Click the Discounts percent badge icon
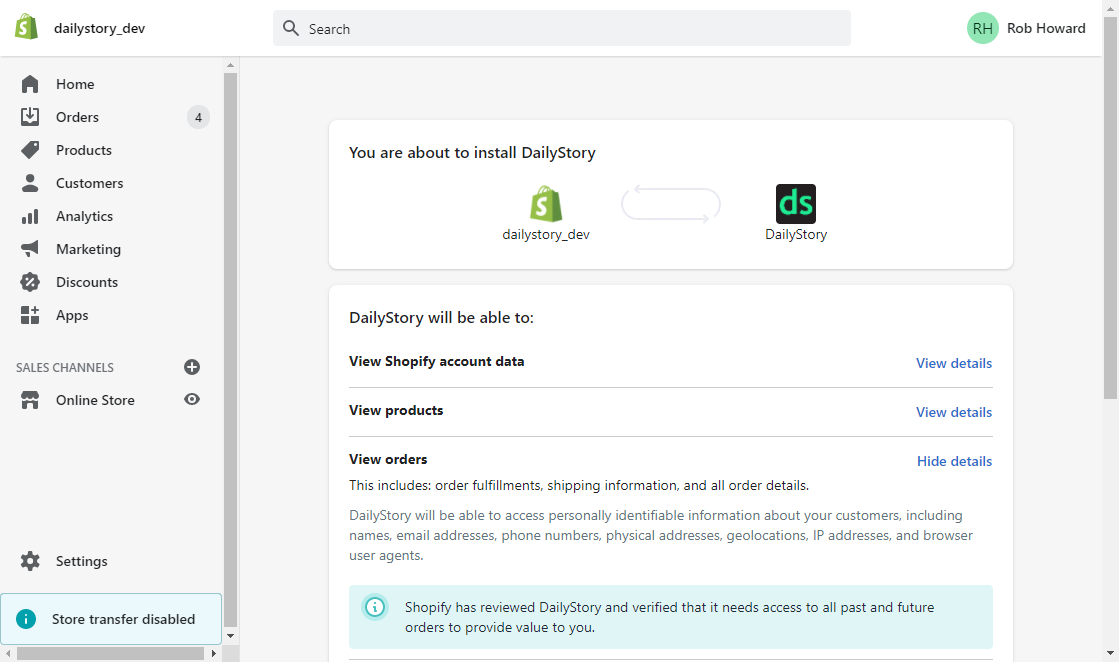 30,282
